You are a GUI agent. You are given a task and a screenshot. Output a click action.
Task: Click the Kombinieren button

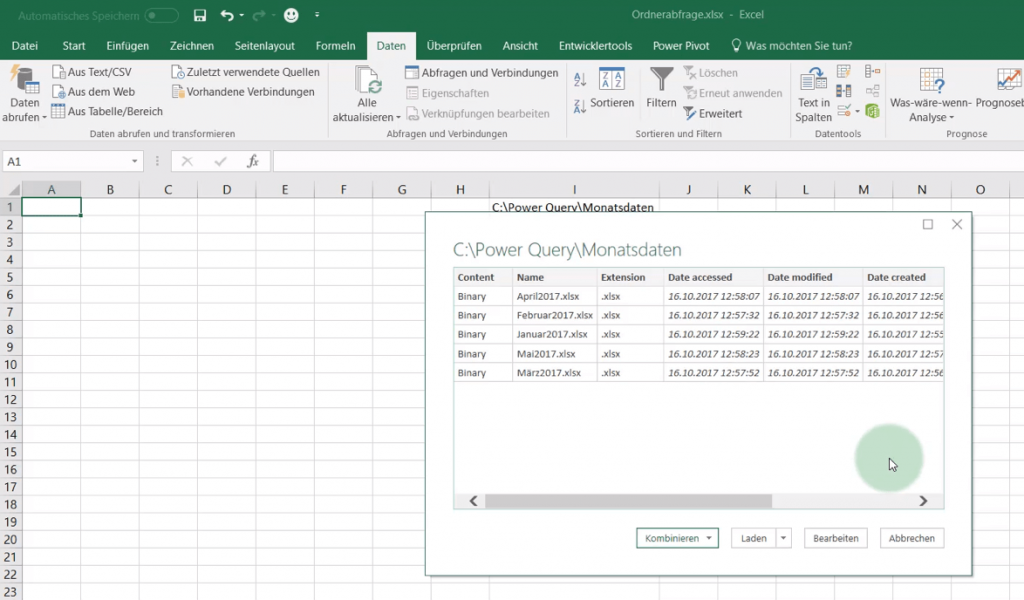click(677, 538)
